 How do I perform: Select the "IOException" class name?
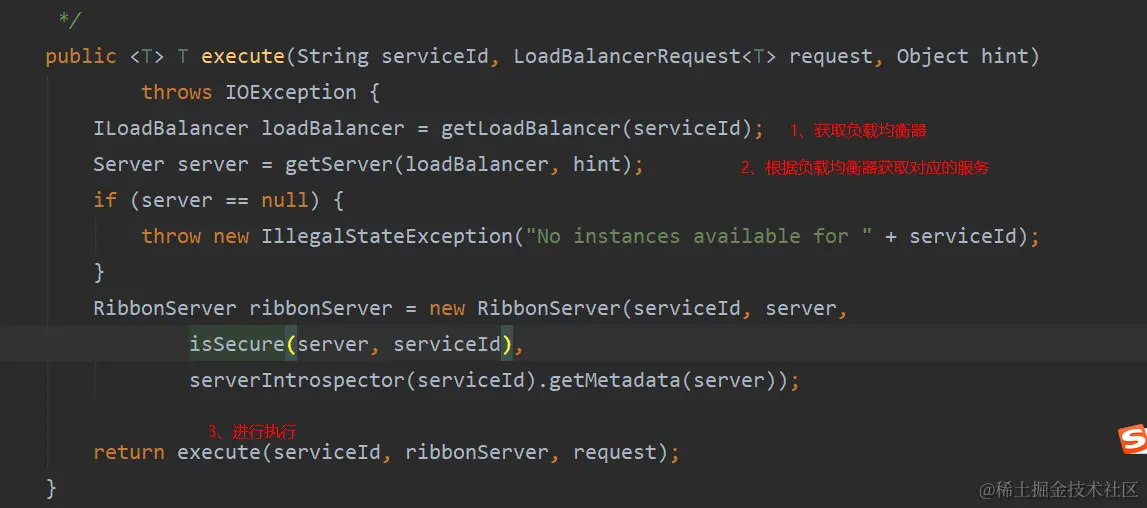[x=291, y=92]
